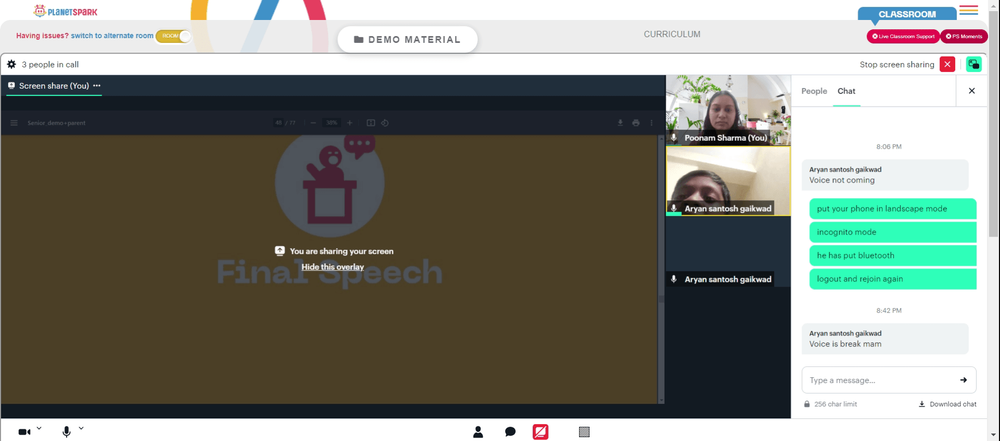The image size is (1000, 441).
Task: Open call settings gear icon
Action: [11, 64]
